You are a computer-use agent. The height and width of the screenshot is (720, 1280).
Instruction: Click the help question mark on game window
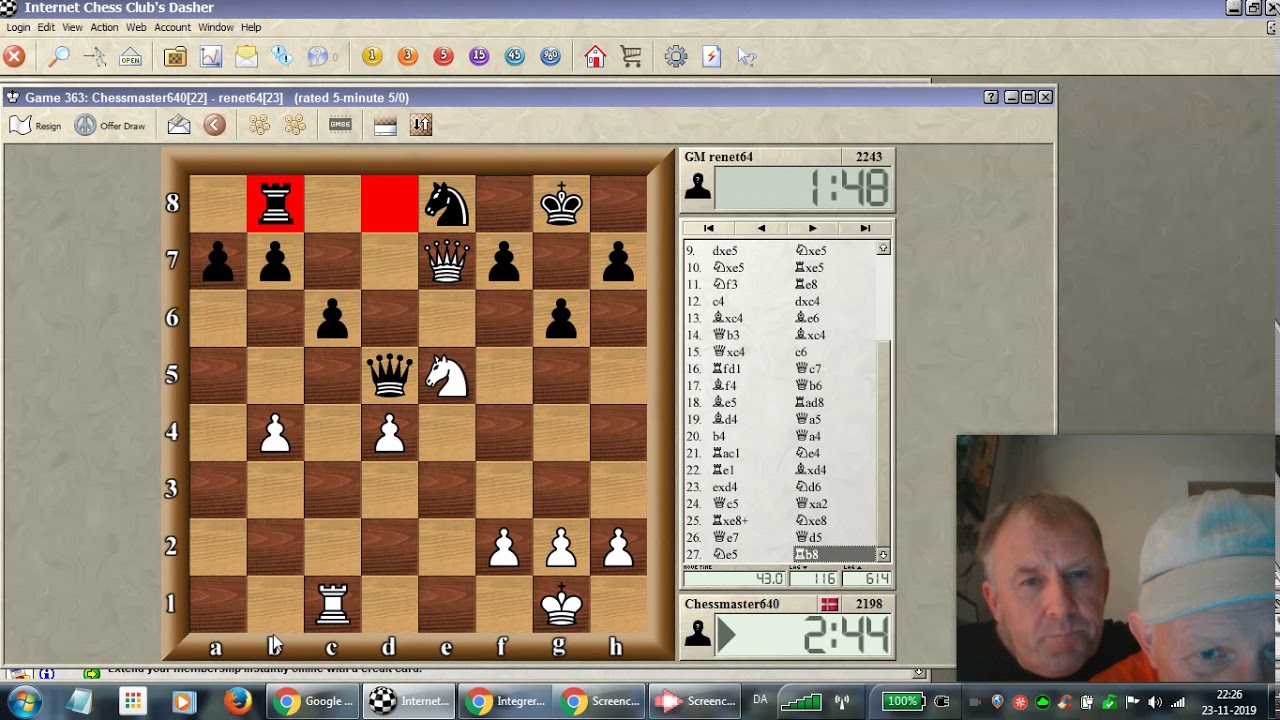[x=991, y=97]
